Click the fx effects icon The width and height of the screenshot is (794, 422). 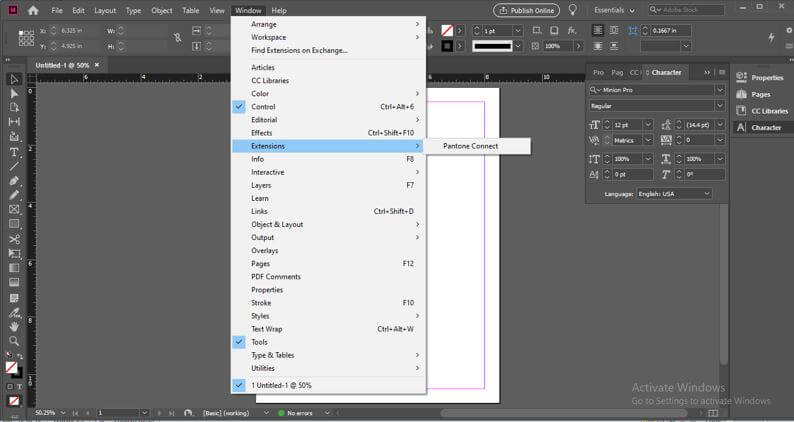pyautogui.click(x=572, y=31)
